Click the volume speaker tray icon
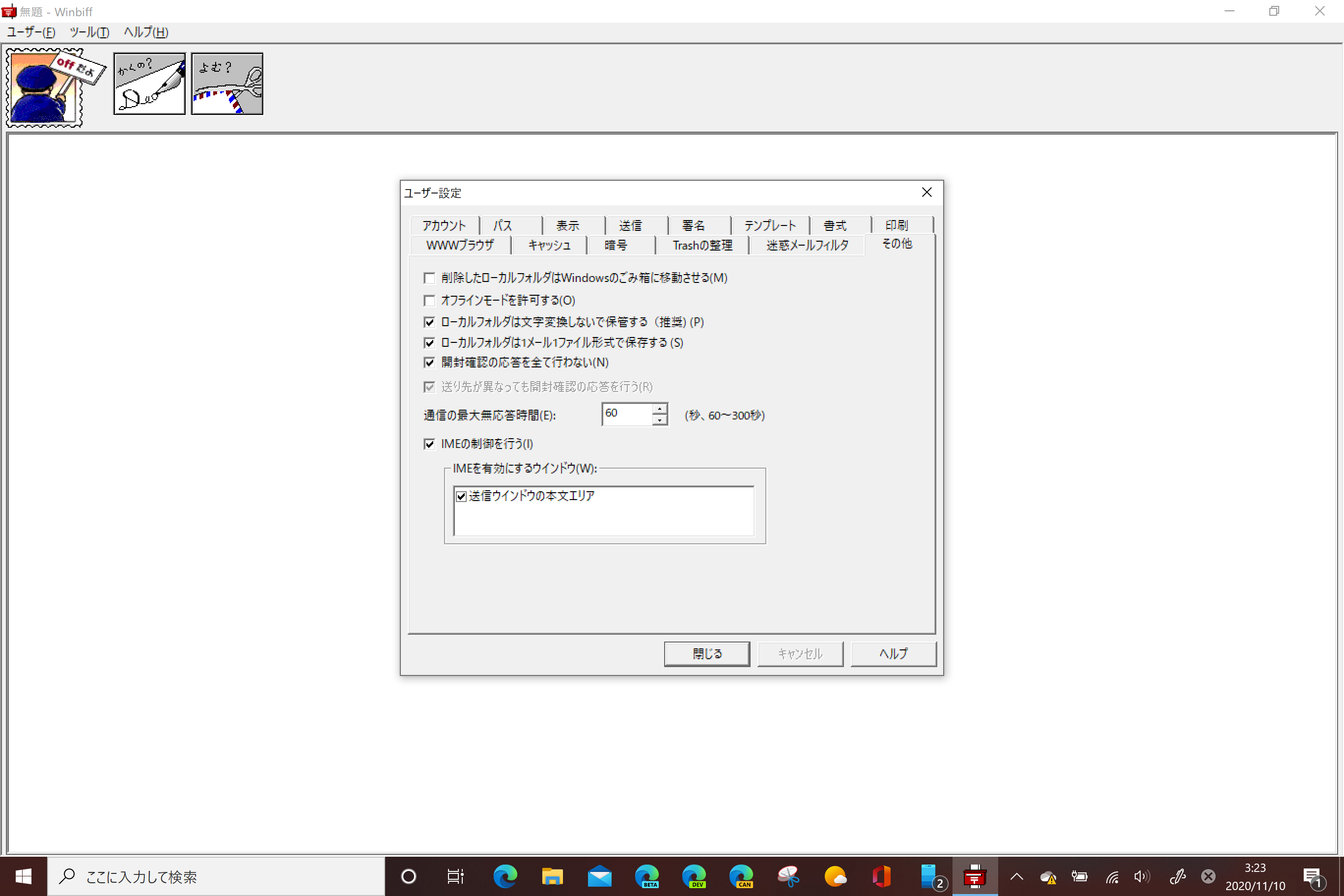The image size is (1344, 896). pos(1142,876)
